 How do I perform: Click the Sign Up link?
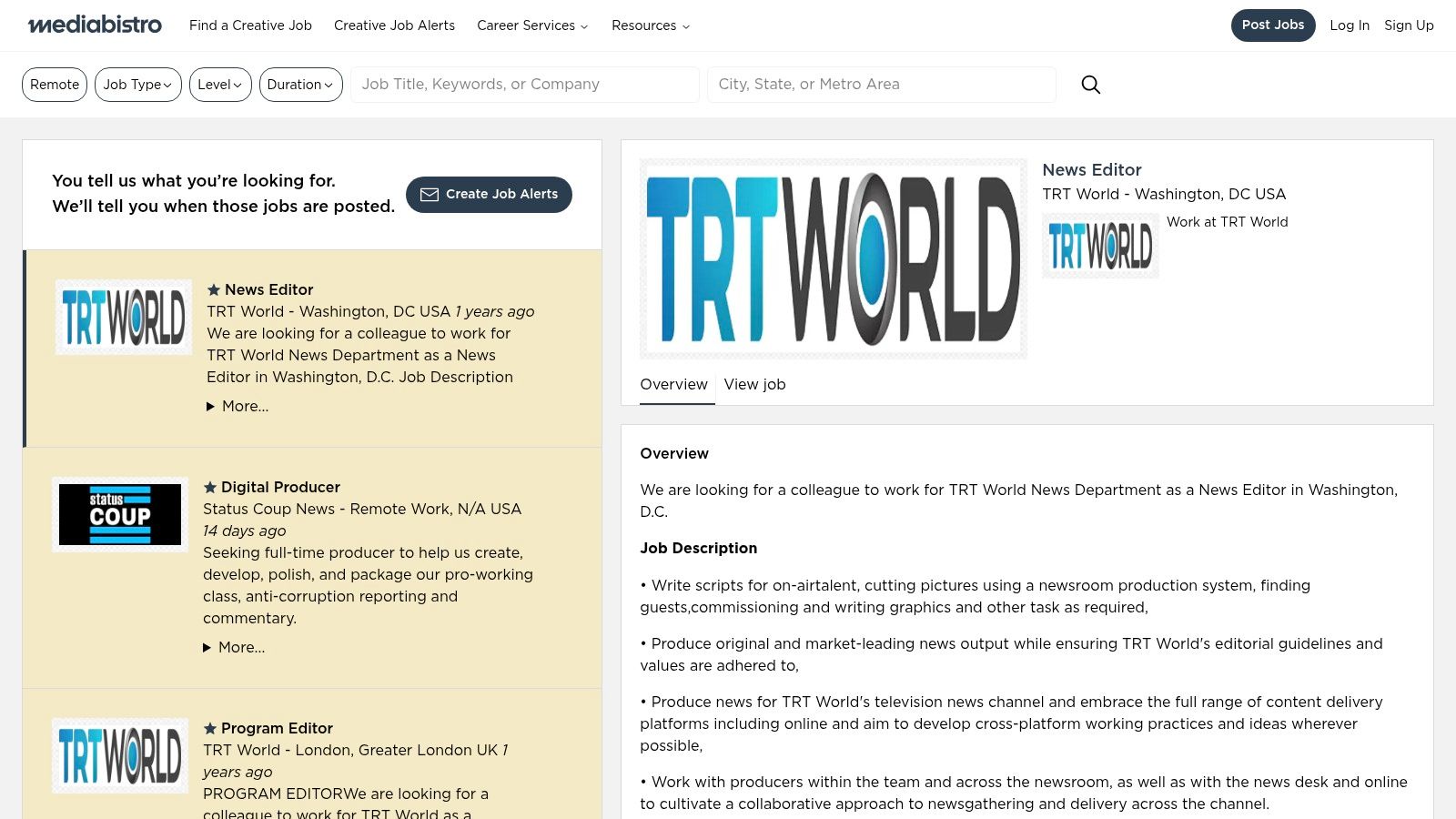tap(1409, 25)
